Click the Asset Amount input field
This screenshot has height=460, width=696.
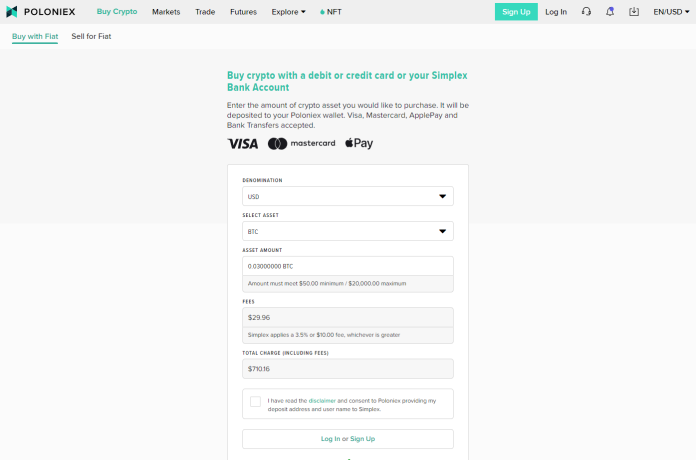coord(347,266)
